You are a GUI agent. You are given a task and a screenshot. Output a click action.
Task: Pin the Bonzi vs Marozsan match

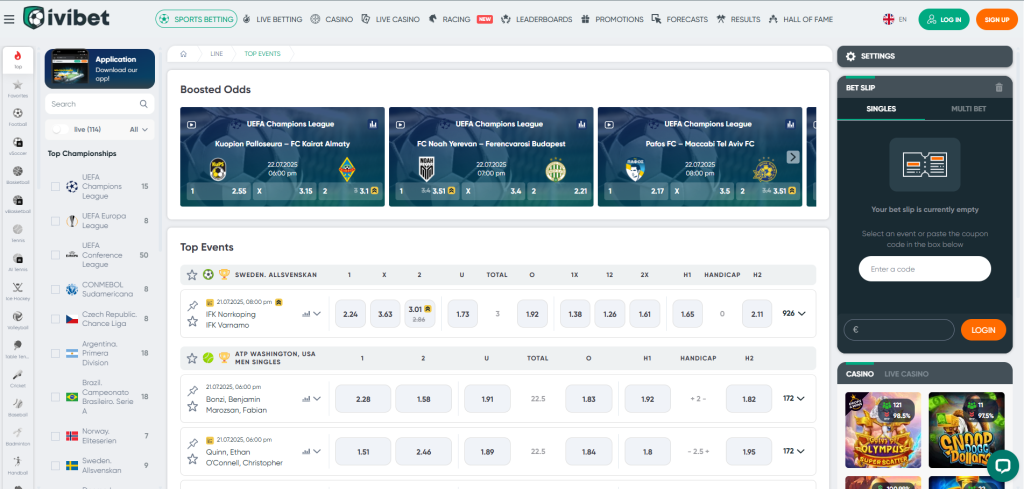[193, 390]
